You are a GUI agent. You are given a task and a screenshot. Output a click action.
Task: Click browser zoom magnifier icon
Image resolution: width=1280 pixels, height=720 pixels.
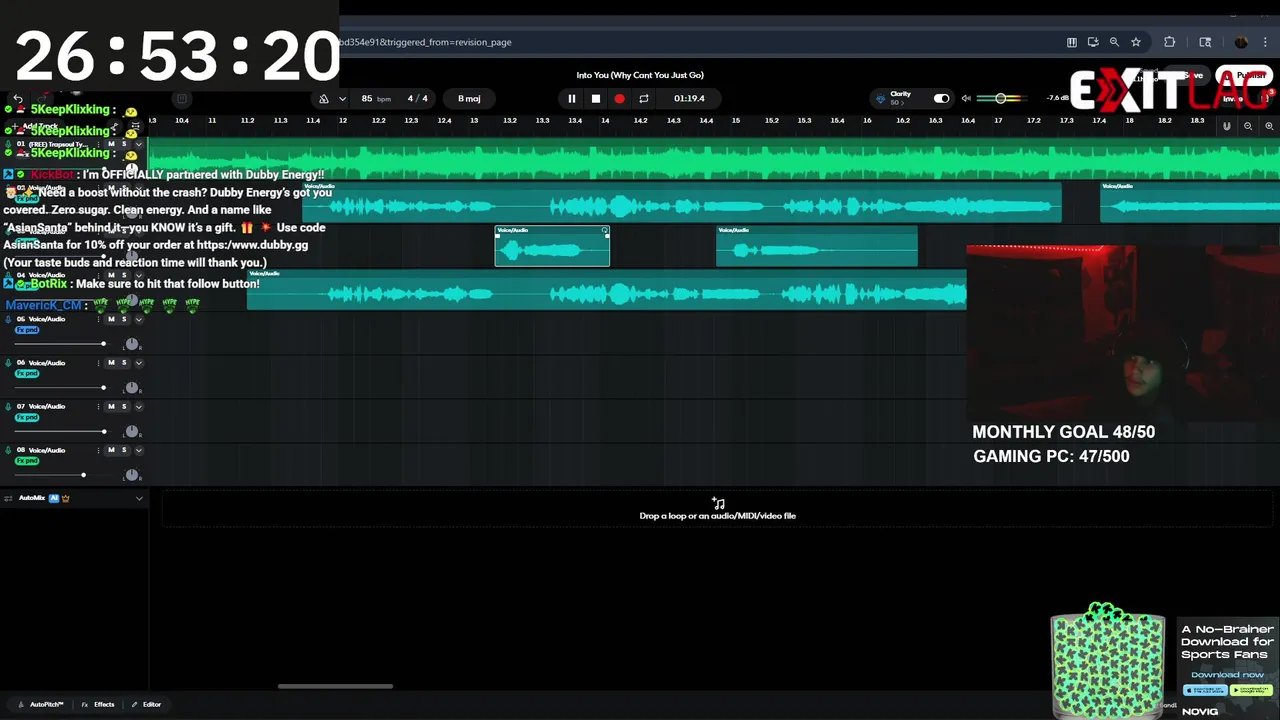[1114, 42]
